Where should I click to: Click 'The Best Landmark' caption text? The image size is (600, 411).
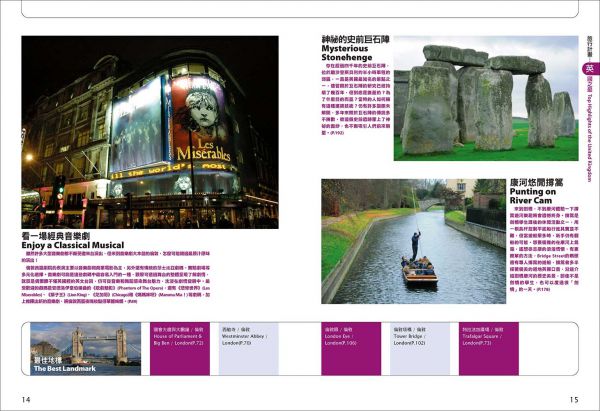65,369
